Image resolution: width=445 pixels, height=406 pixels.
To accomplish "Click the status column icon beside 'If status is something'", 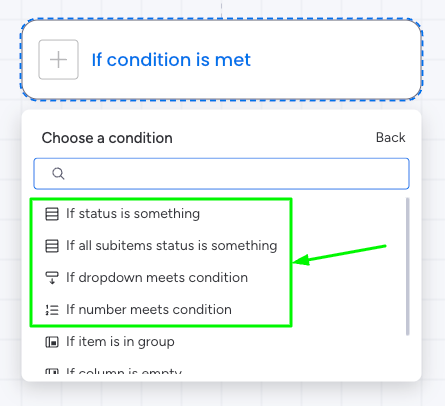I will [x=52, y=214].
